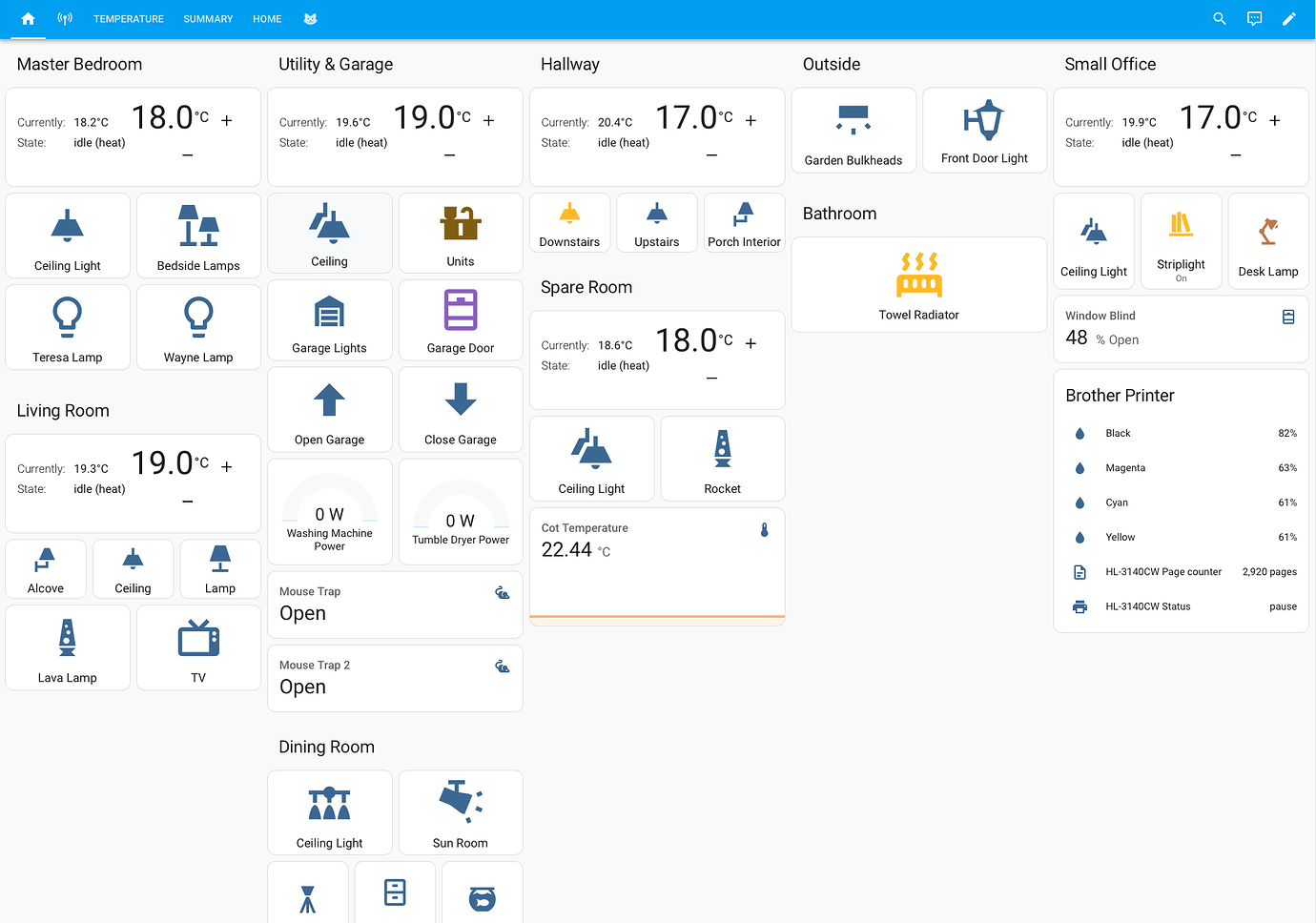
Task: Open the cat icon tab
Action: pos(310,19)
